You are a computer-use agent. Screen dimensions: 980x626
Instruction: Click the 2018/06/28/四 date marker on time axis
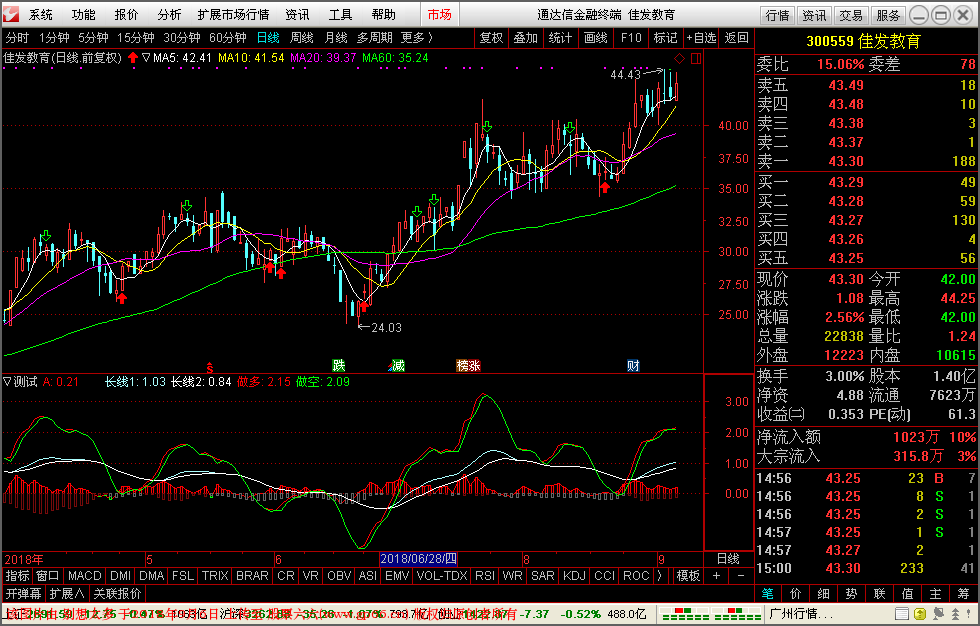[419, 559]
